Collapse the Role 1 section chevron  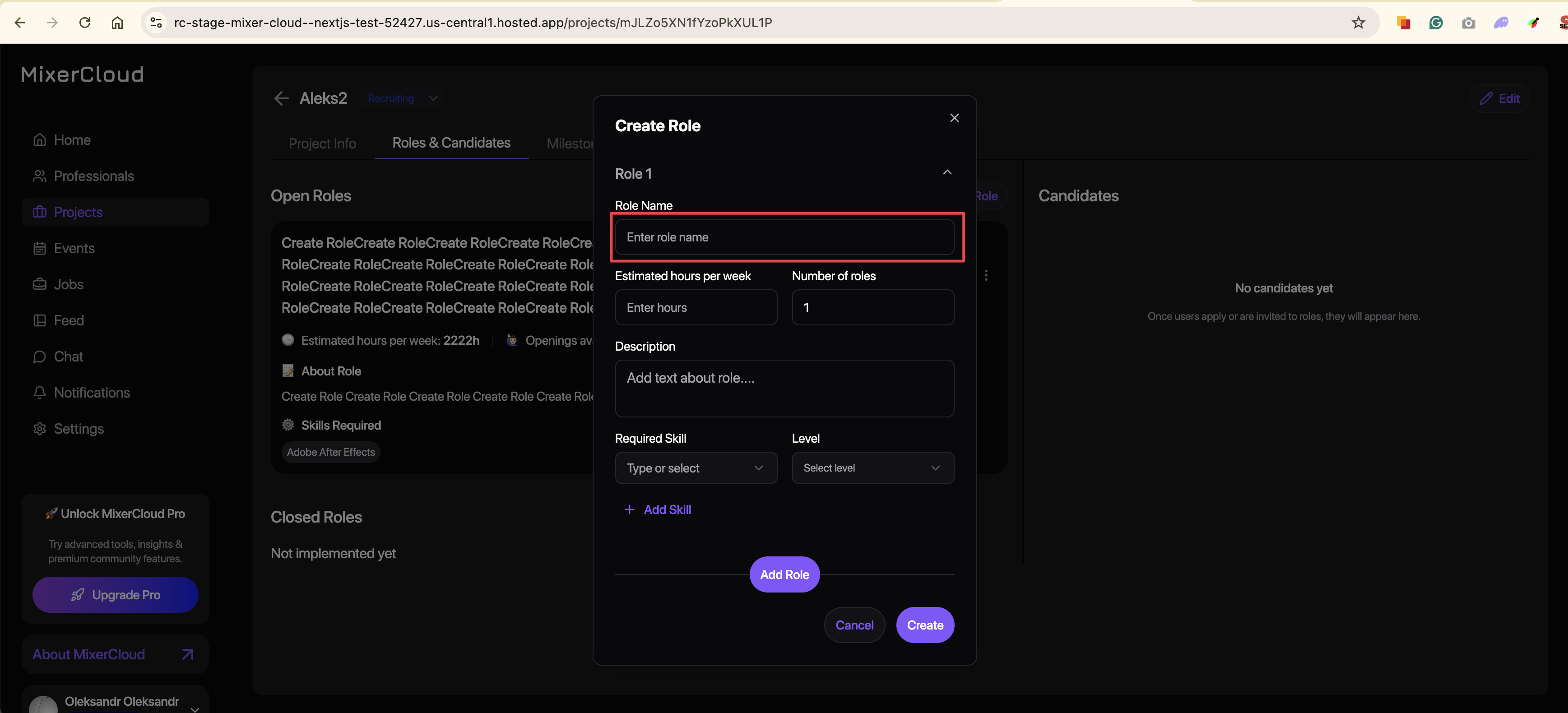click(946, 173)
